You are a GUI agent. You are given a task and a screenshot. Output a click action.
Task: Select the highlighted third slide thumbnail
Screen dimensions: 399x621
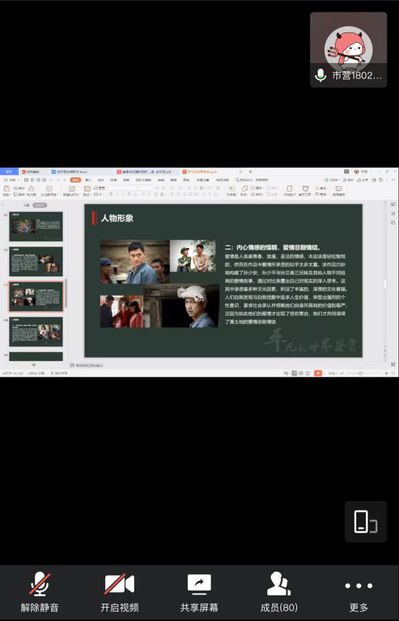(36, 296)
